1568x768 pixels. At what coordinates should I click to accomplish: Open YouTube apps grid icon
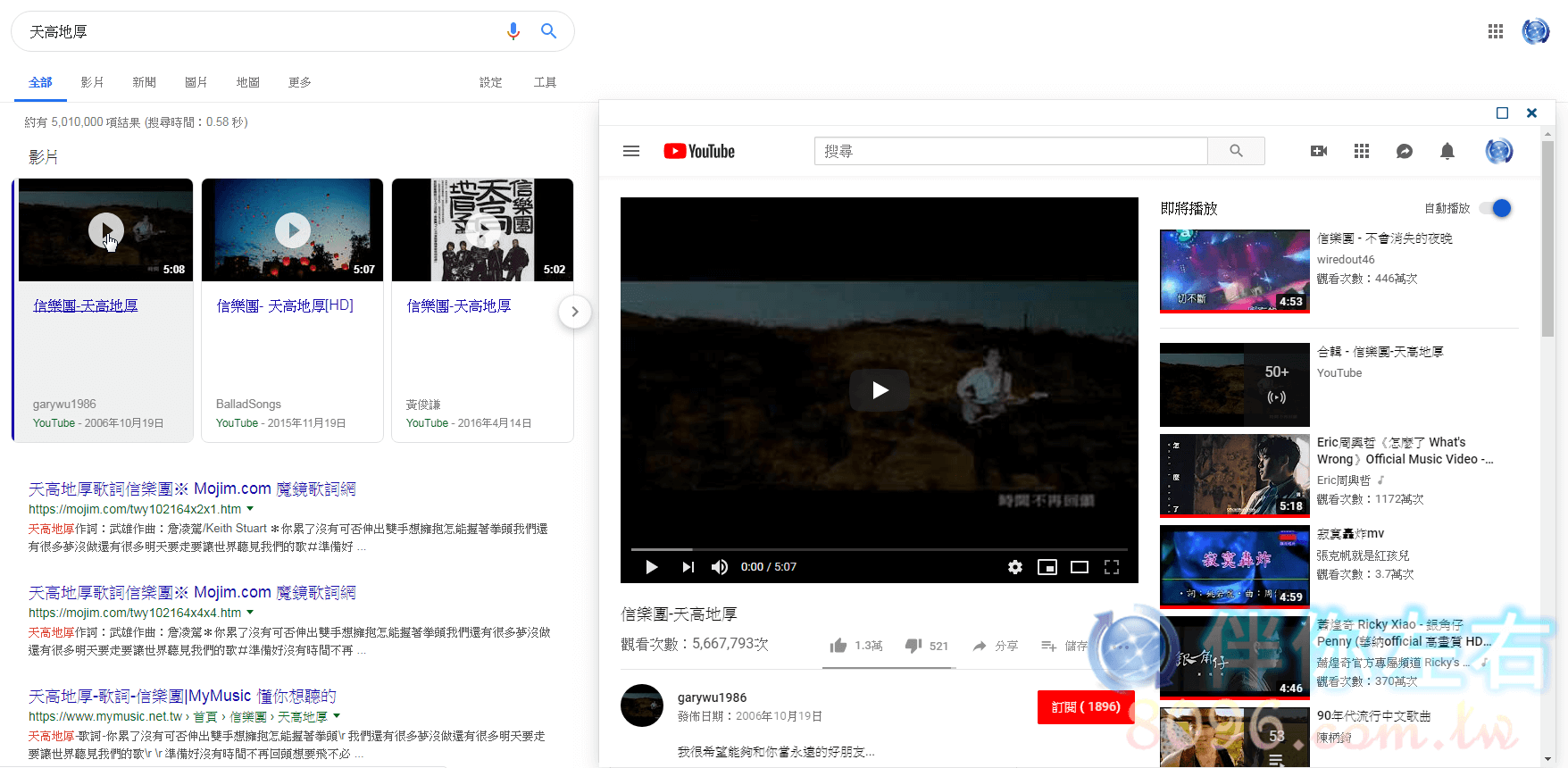click(1362, 151)
